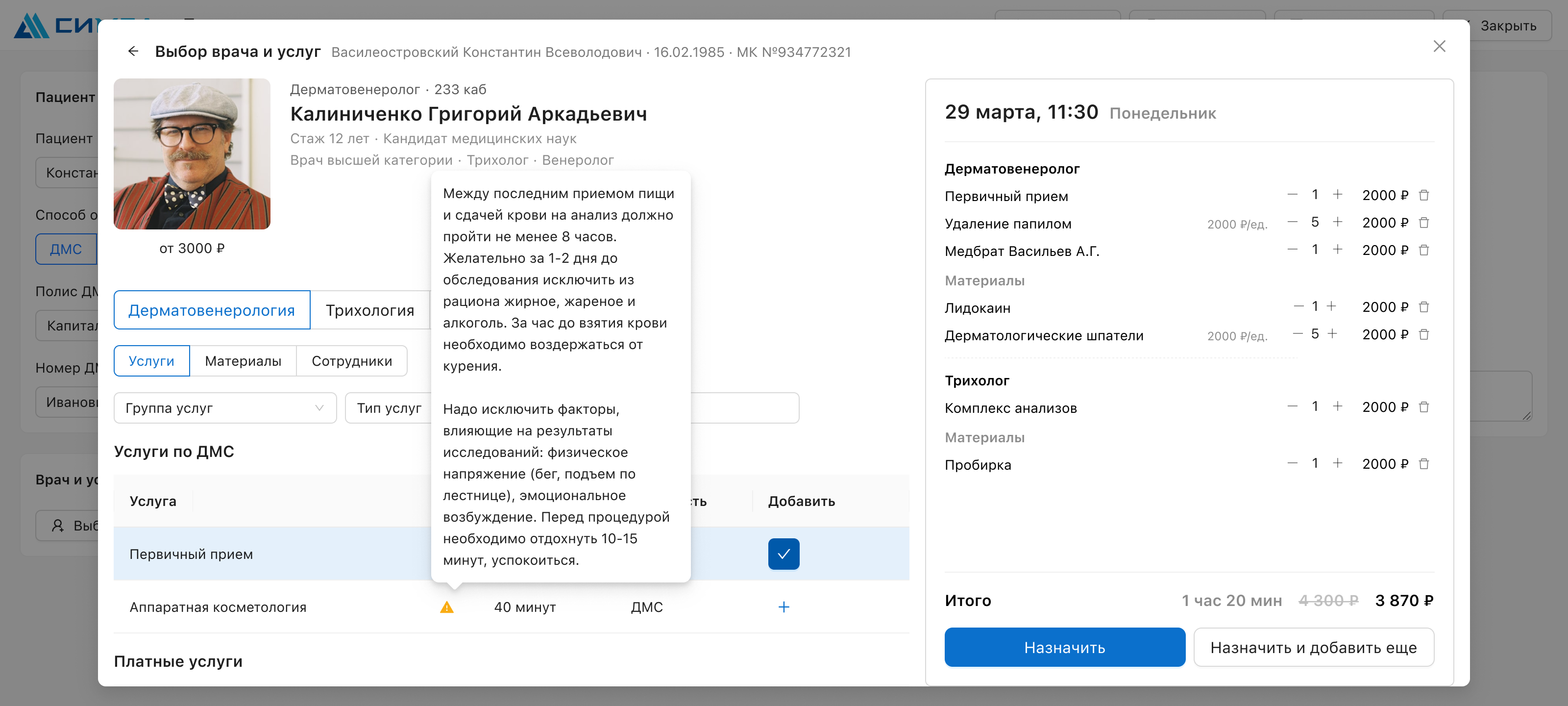
Task: Delete Лидокаин material via trash icon
Action: pos(1424,306)
